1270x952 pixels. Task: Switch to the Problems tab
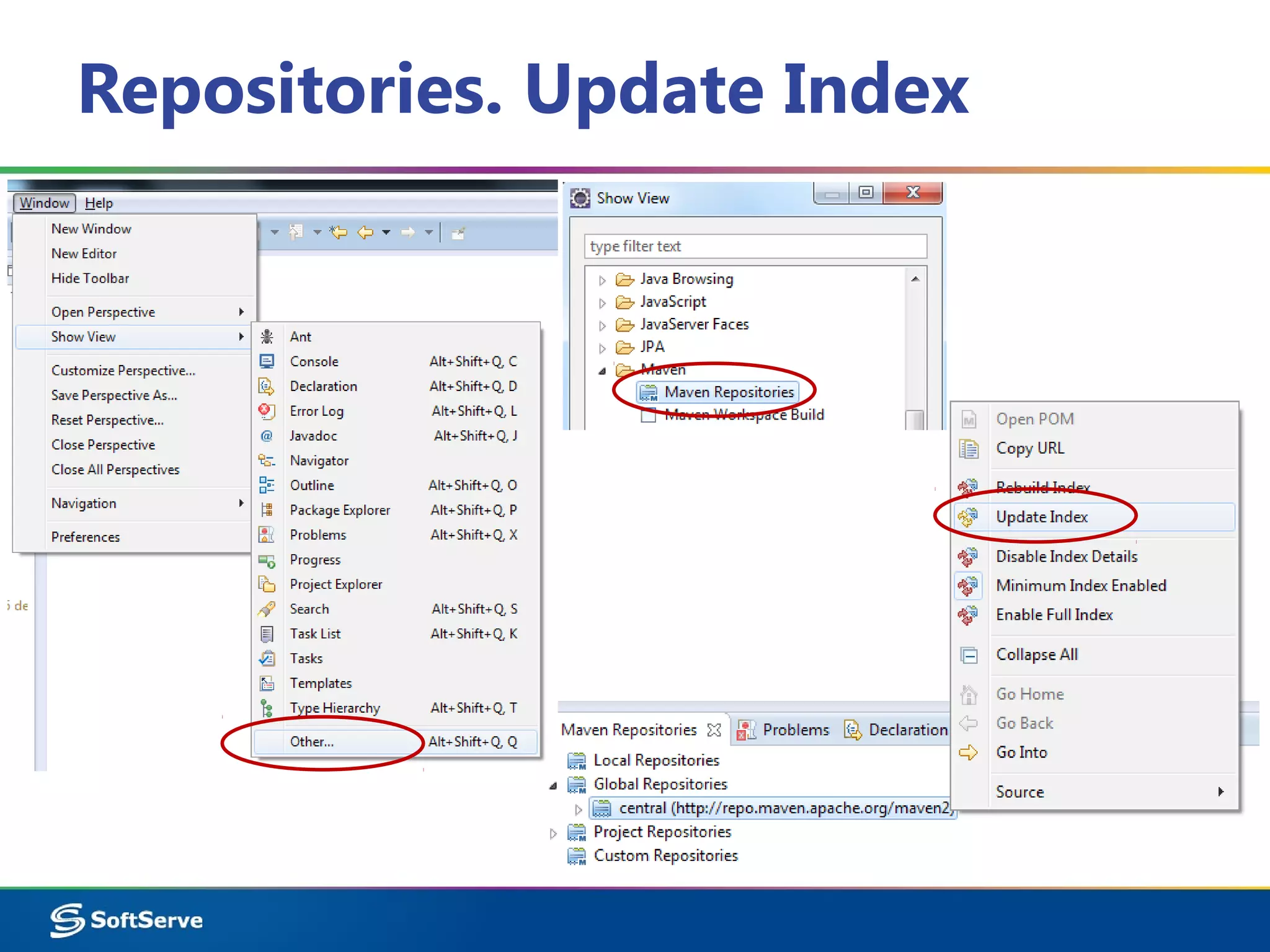coord(784,730)
